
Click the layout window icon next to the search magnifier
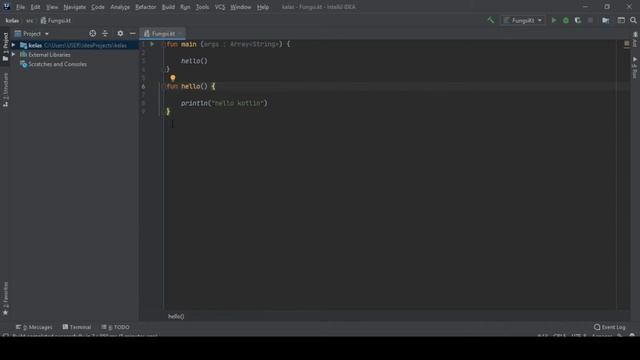[x=621, y=20]
